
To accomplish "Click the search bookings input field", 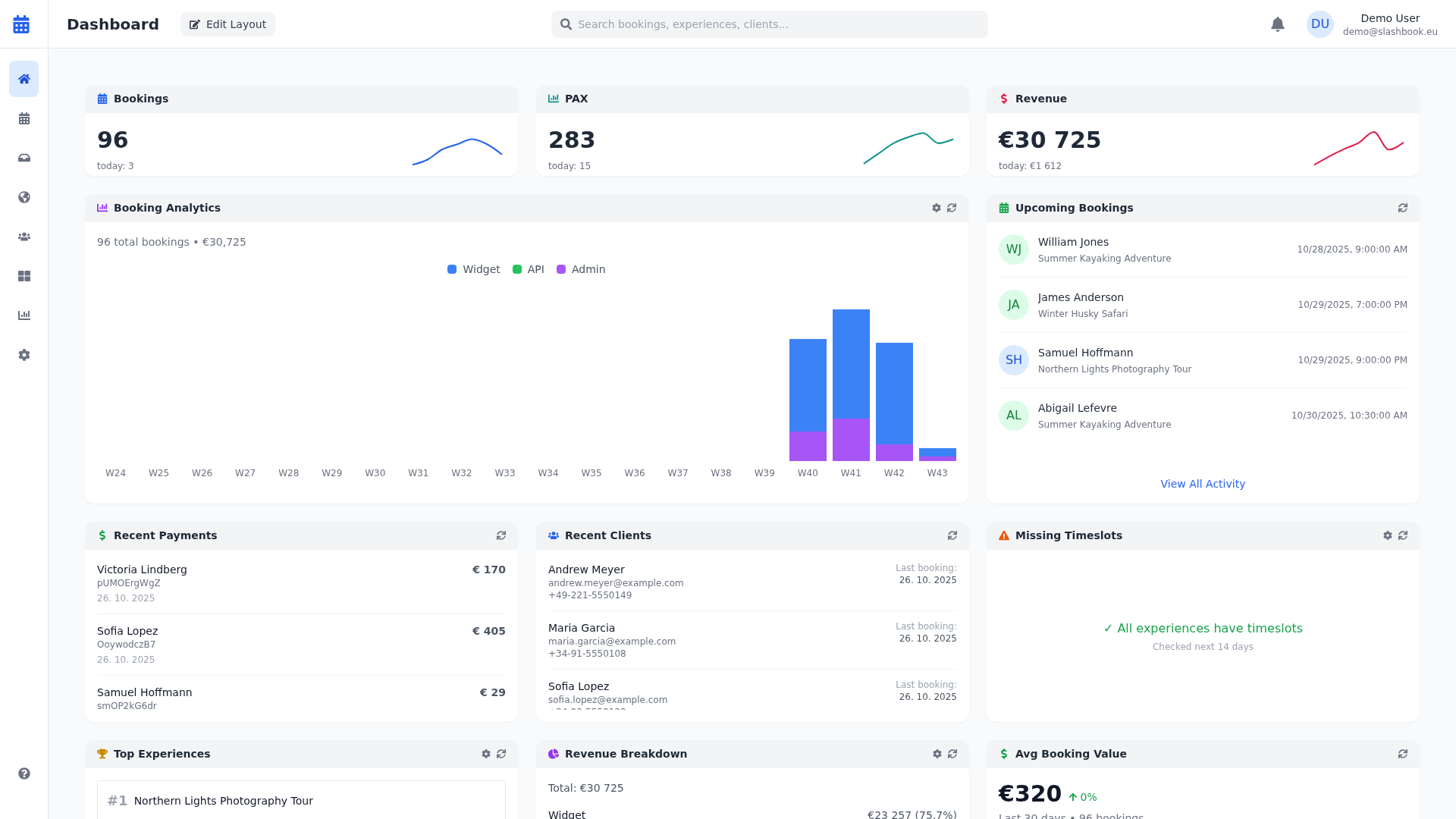I will click(x=768, y=24).
